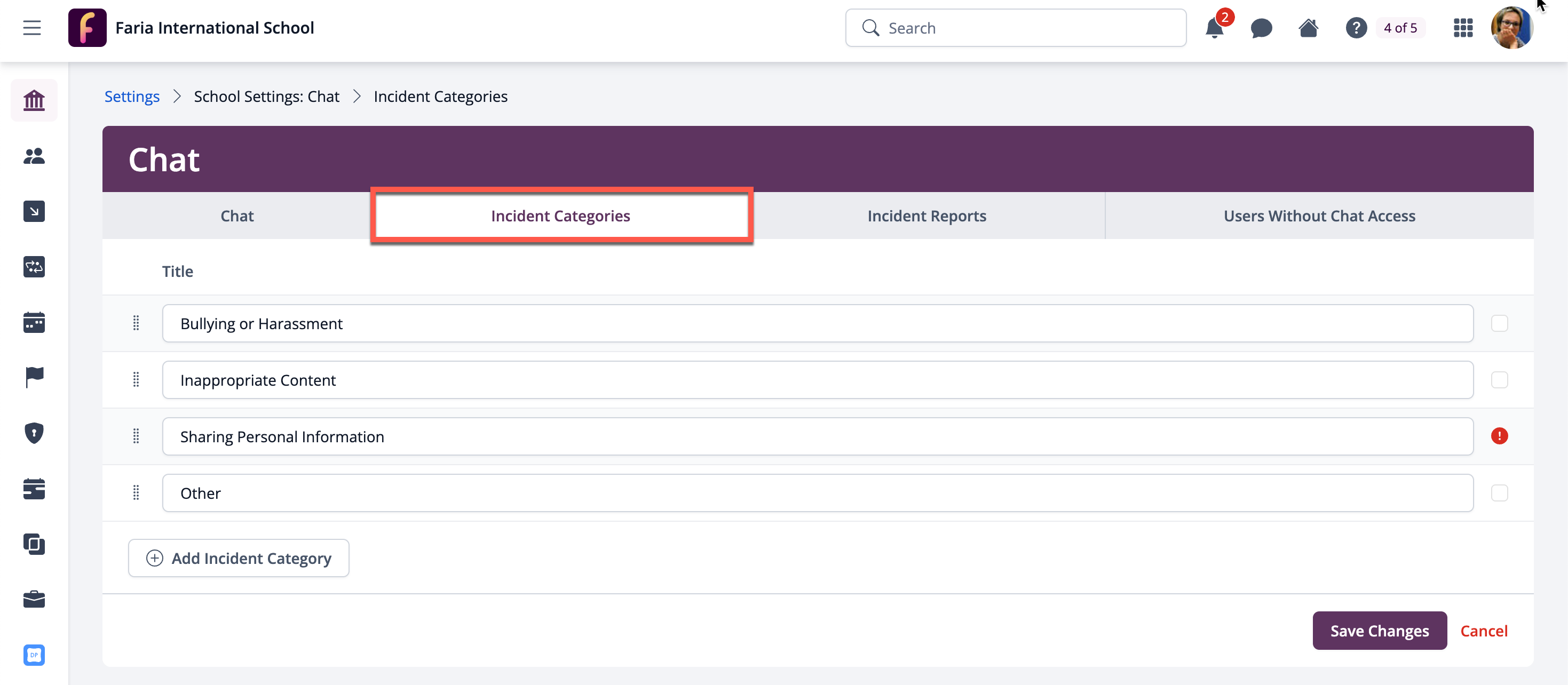Viewport: 1568px width, 685px height.
Task: Tick the Bullying or Harassment checkbox
Action: click(x=1499, y=324)
